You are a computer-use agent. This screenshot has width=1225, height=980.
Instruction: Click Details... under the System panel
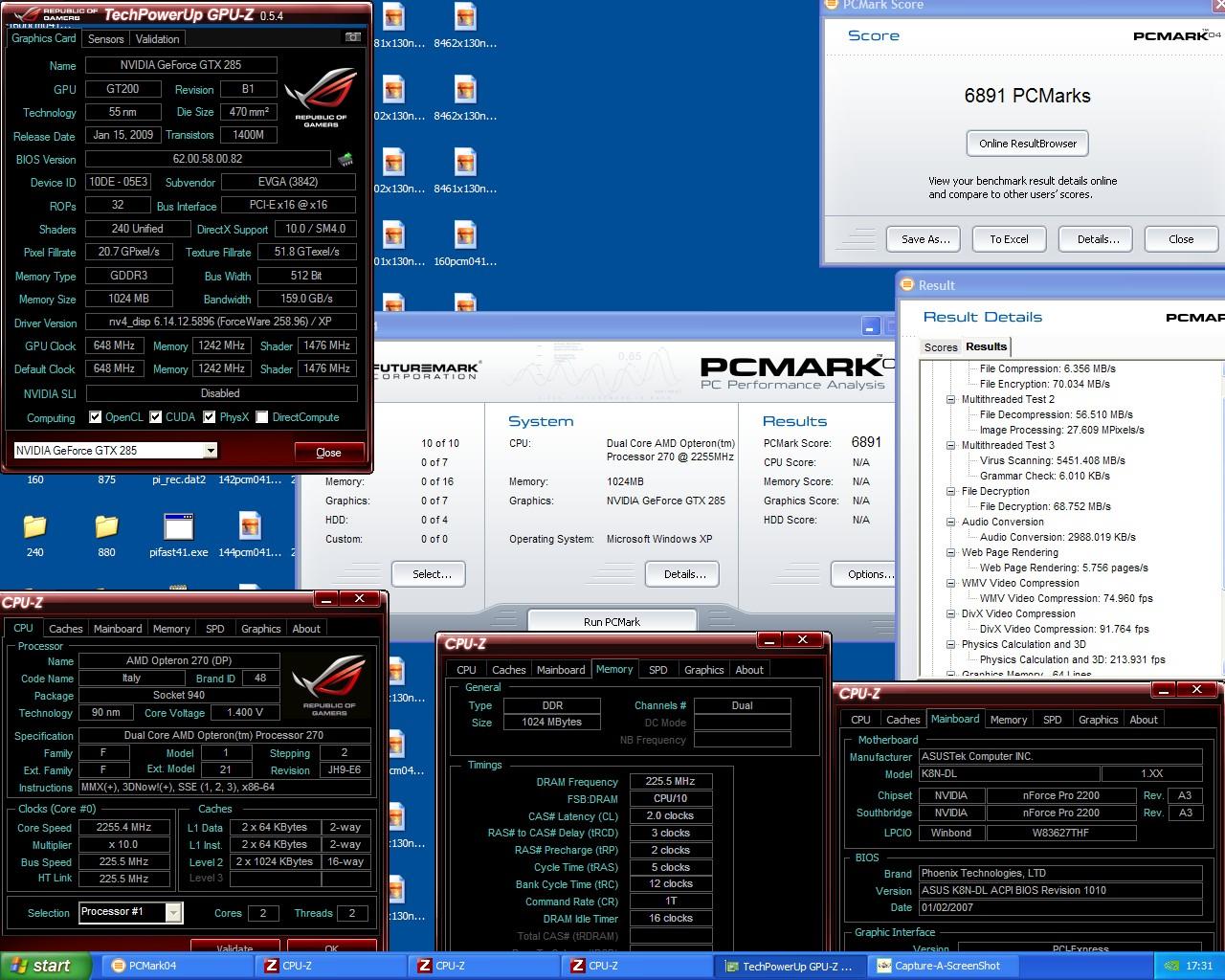point(683,574)
